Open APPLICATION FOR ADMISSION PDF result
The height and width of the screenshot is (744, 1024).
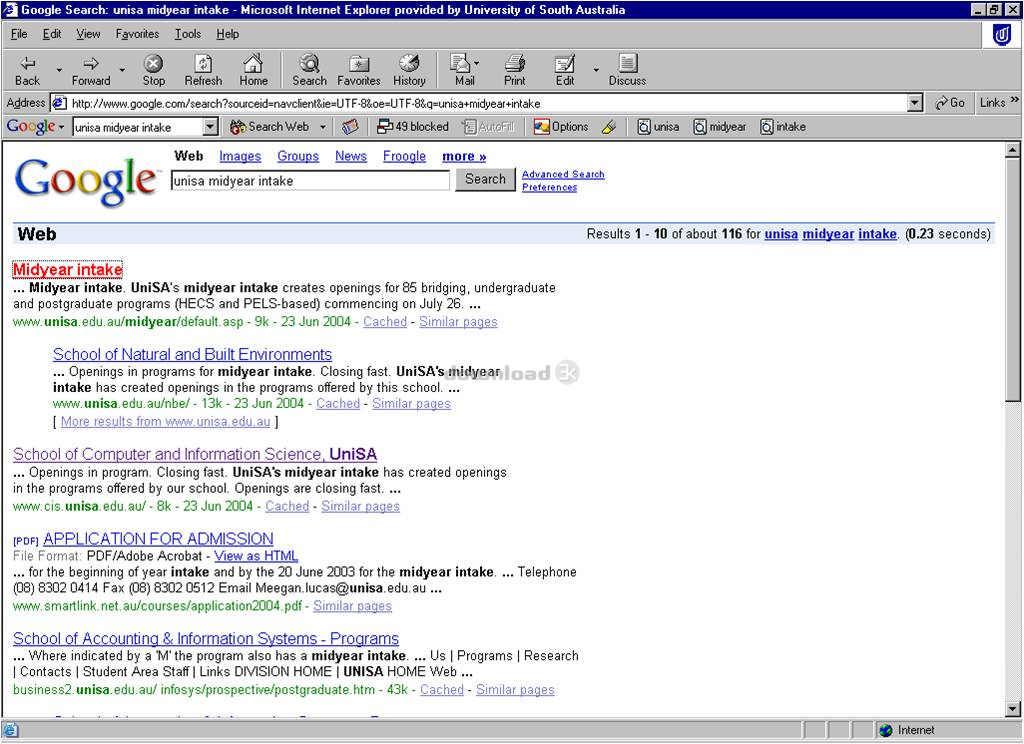point(158,540)
